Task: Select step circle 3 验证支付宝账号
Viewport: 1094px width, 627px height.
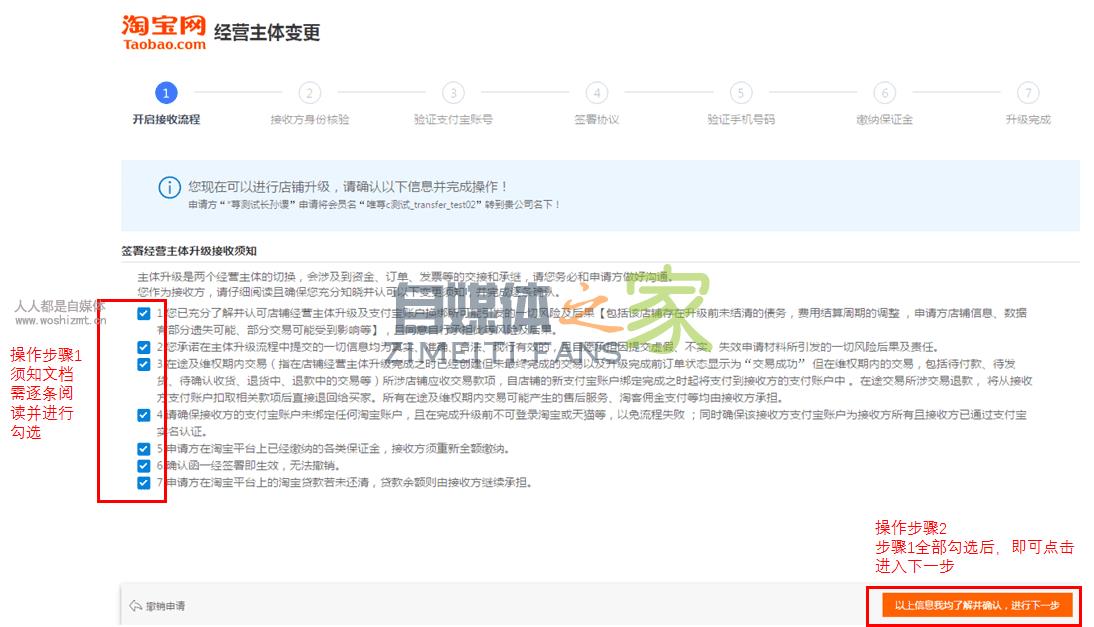Action: (453, 93)
